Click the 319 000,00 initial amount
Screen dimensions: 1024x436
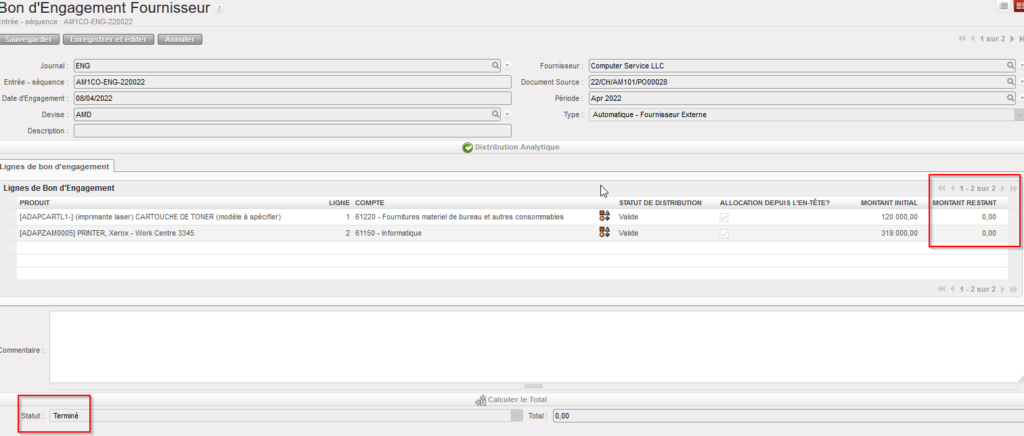[899, 233]
